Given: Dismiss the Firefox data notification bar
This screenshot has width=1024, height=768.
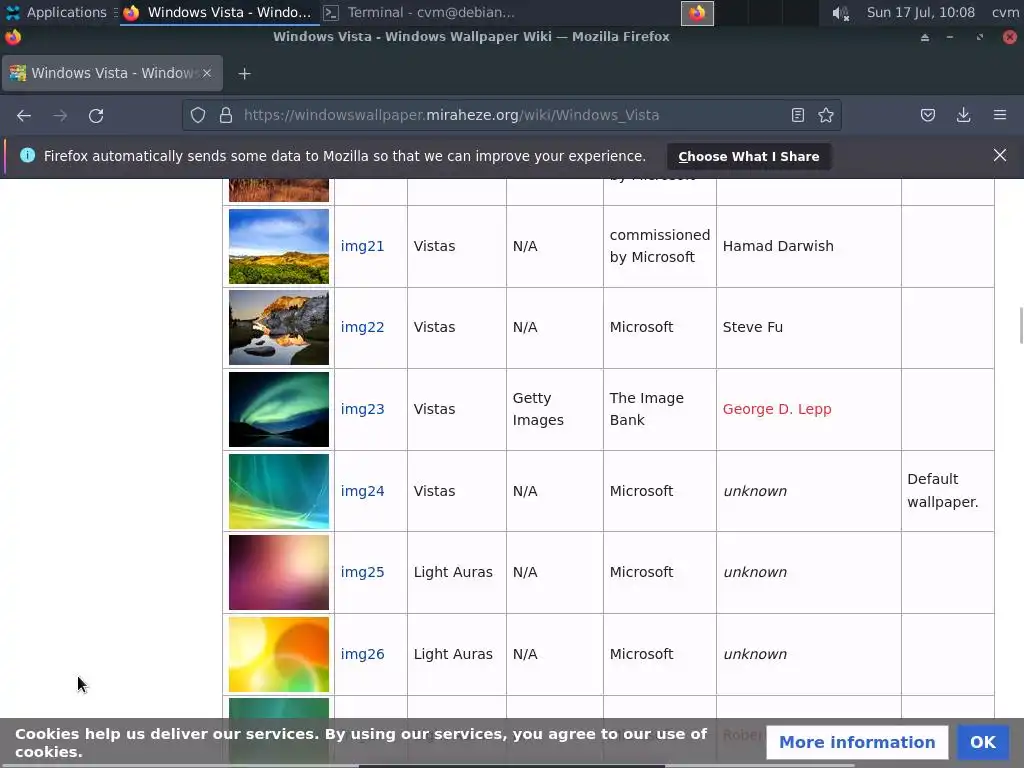Looking at the screenshot, I should [x=999, y=155].
